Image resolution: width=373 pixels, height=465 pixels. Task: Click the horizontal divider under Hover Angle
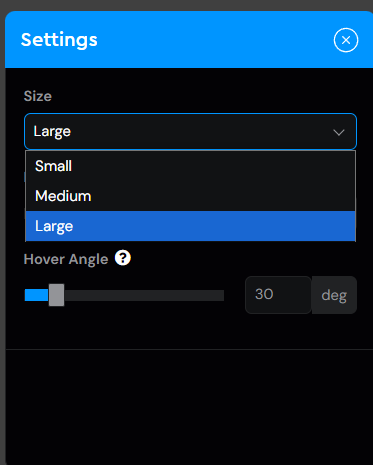pyautogui.click(x=189, y=349)
